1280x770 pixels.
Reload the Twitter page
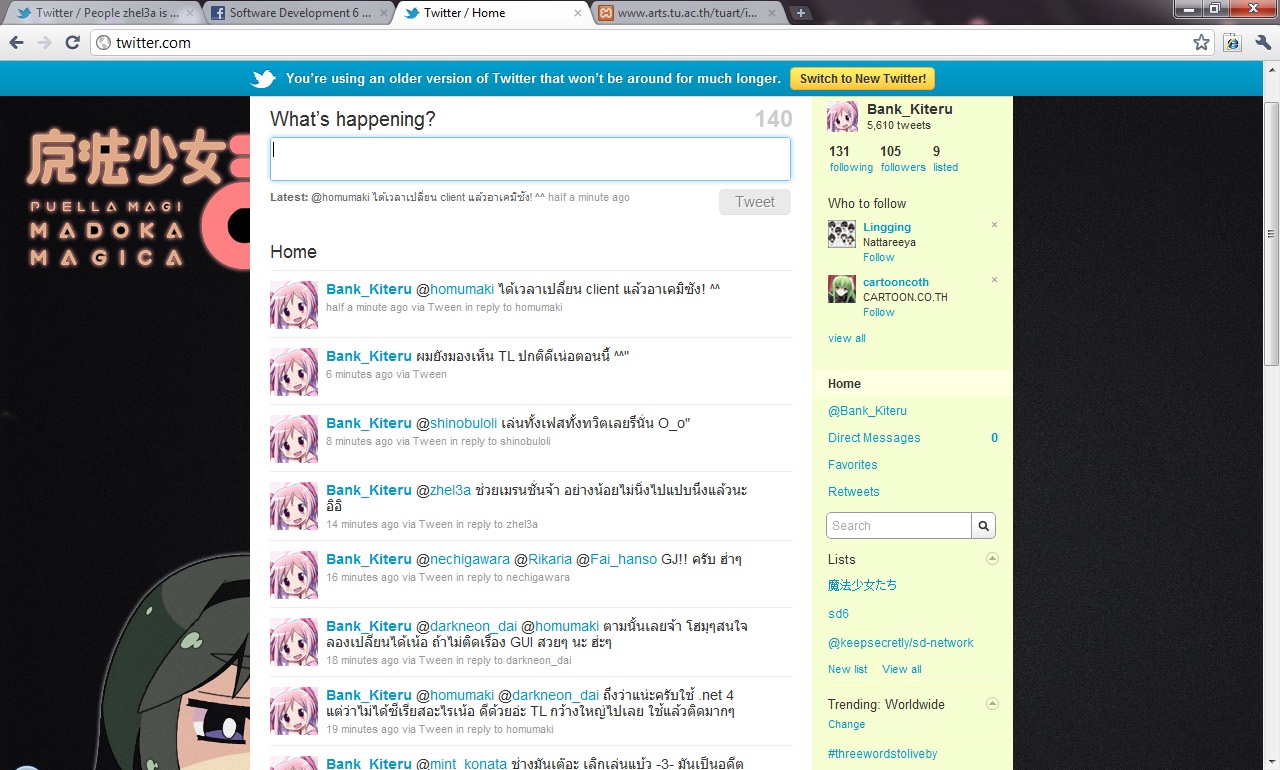point(72,43)
